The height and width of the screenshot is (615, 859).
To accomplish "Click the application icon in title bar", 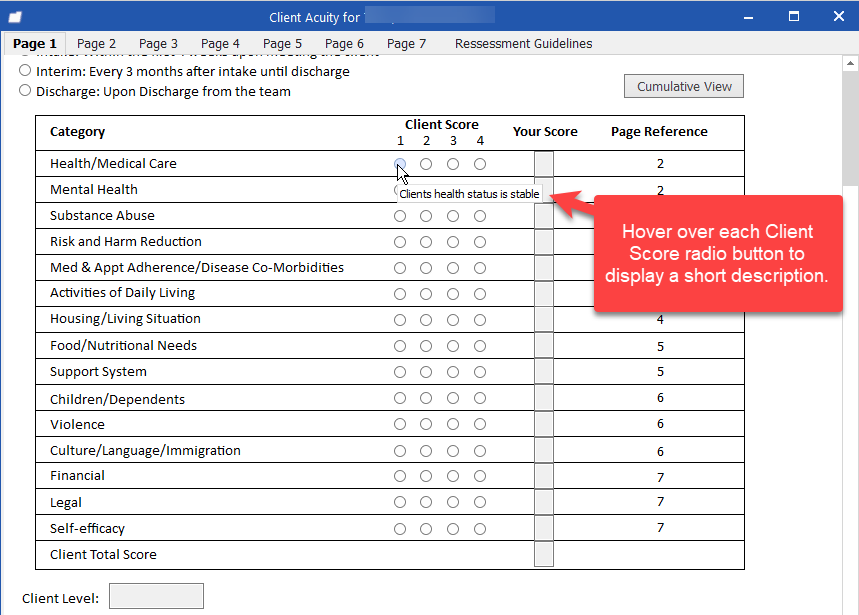I will pyautogui.click(x=12, y=15).
